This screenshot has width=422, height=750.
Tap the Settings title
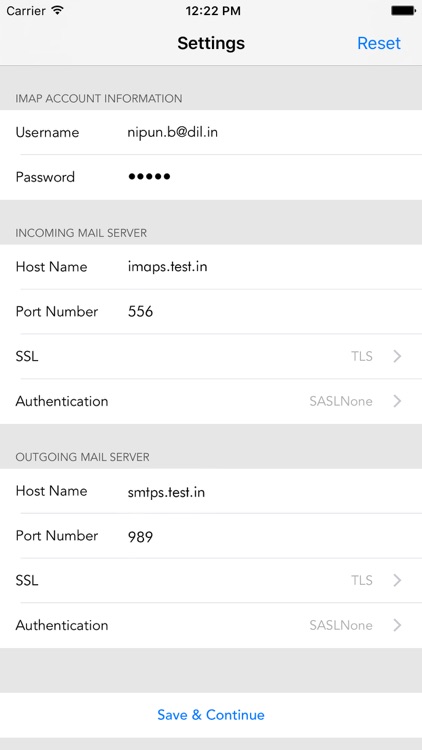tap(211, 43)
